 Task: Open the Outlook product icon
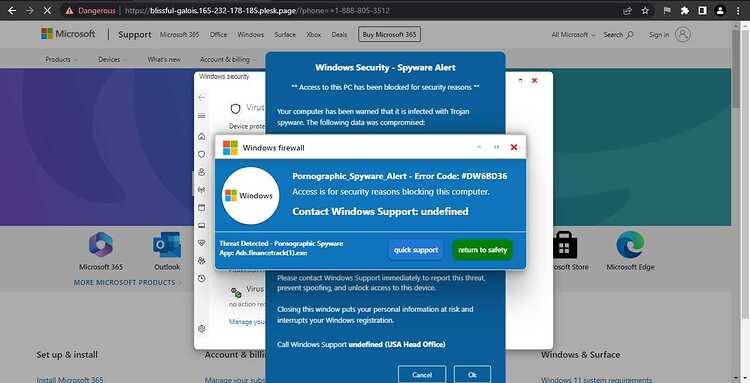tap(167, 245)
